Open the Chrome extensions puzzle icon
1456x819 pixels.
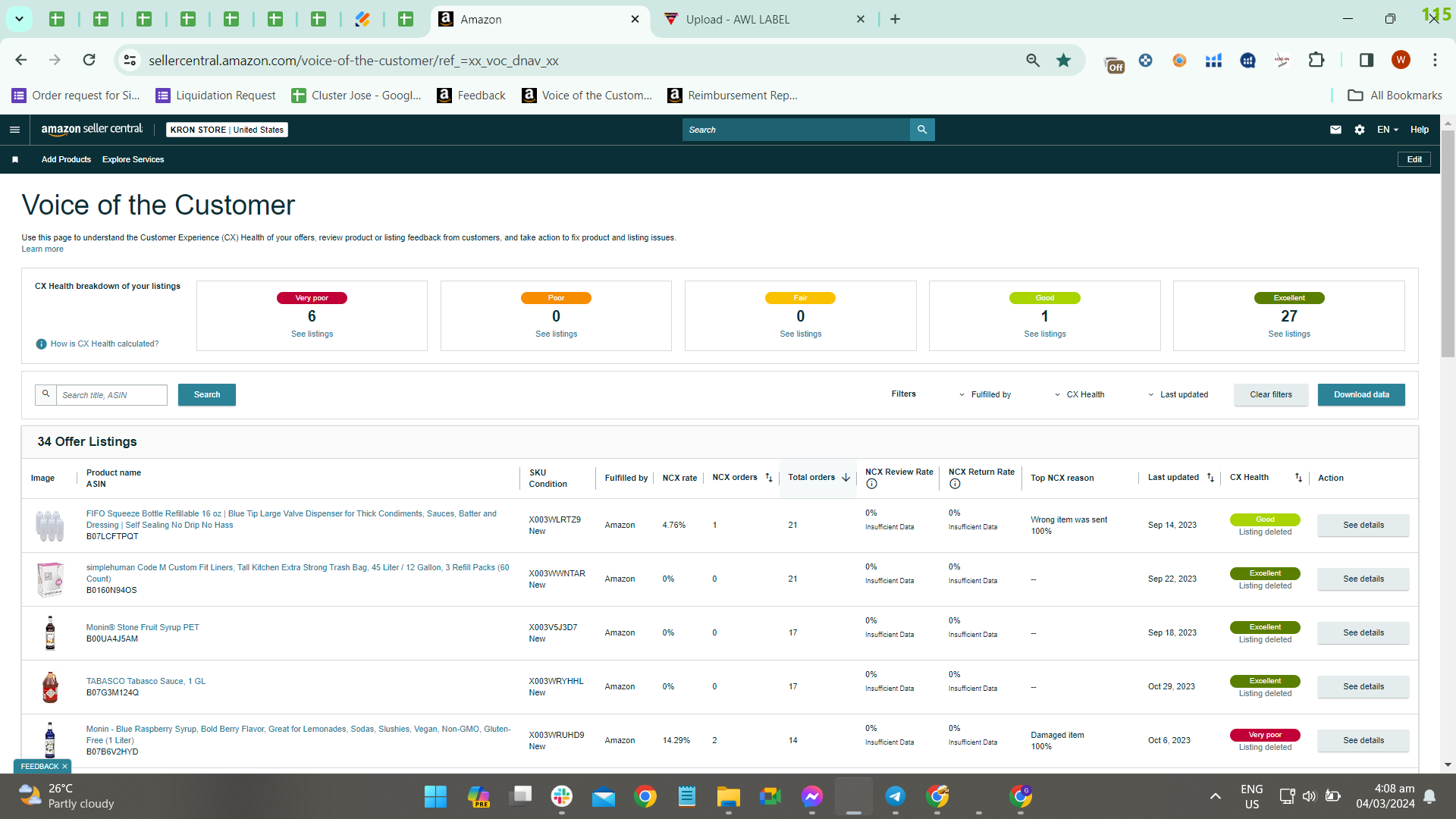point(1316,60)
